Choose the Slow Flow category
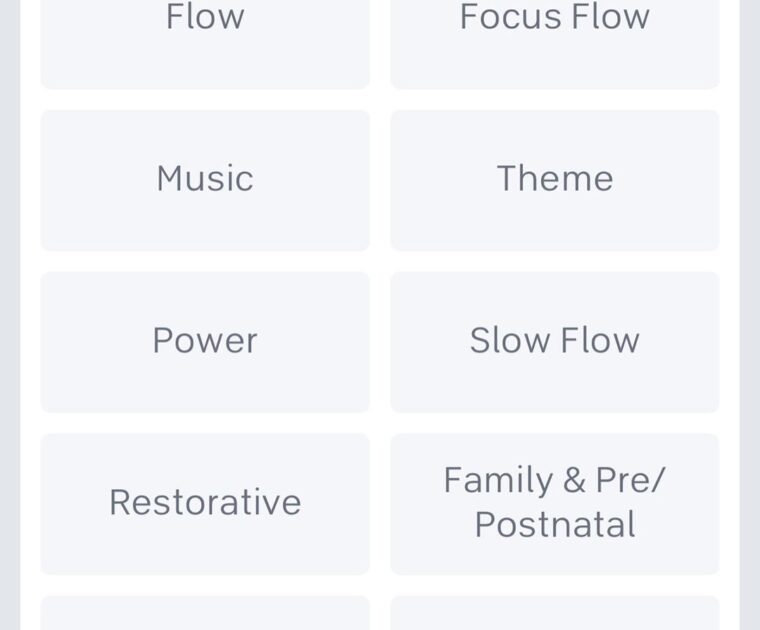 [x=554, y=341]
